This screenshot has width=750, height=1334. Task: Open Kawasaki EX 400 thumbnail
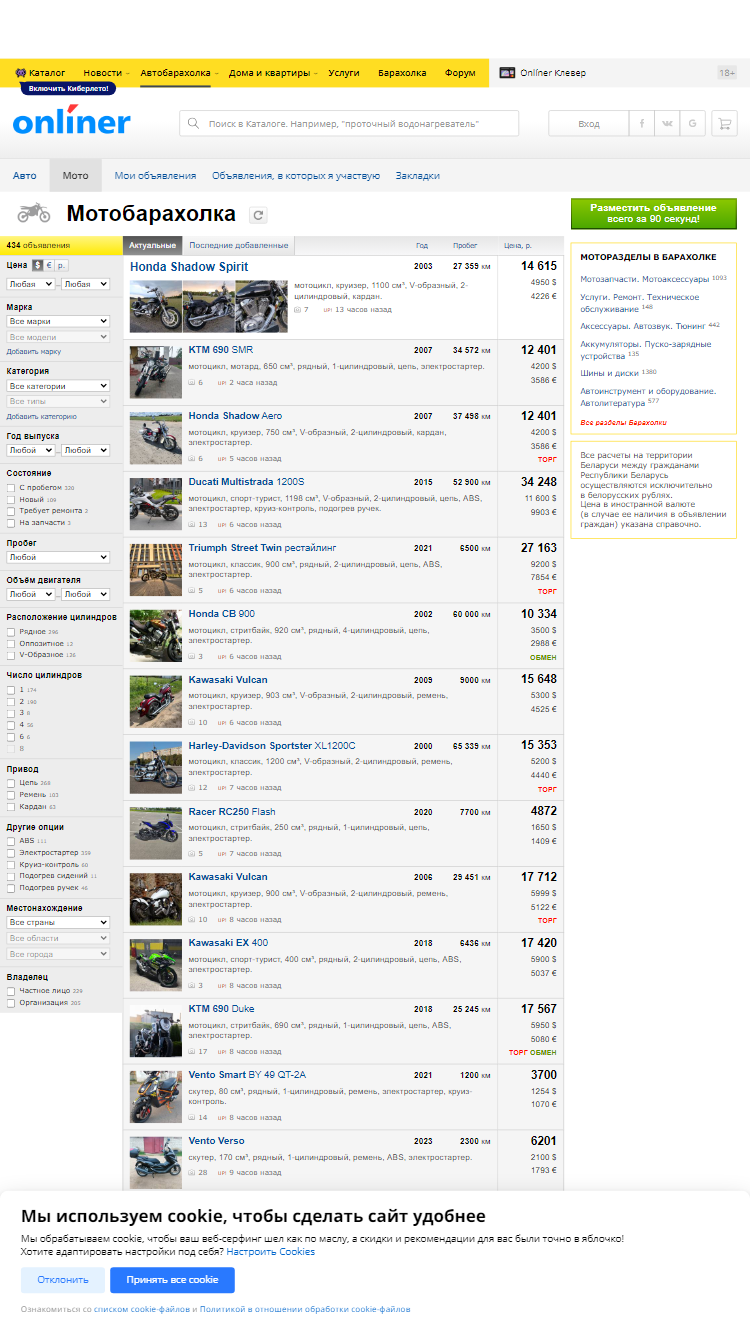tap(155, 964)
